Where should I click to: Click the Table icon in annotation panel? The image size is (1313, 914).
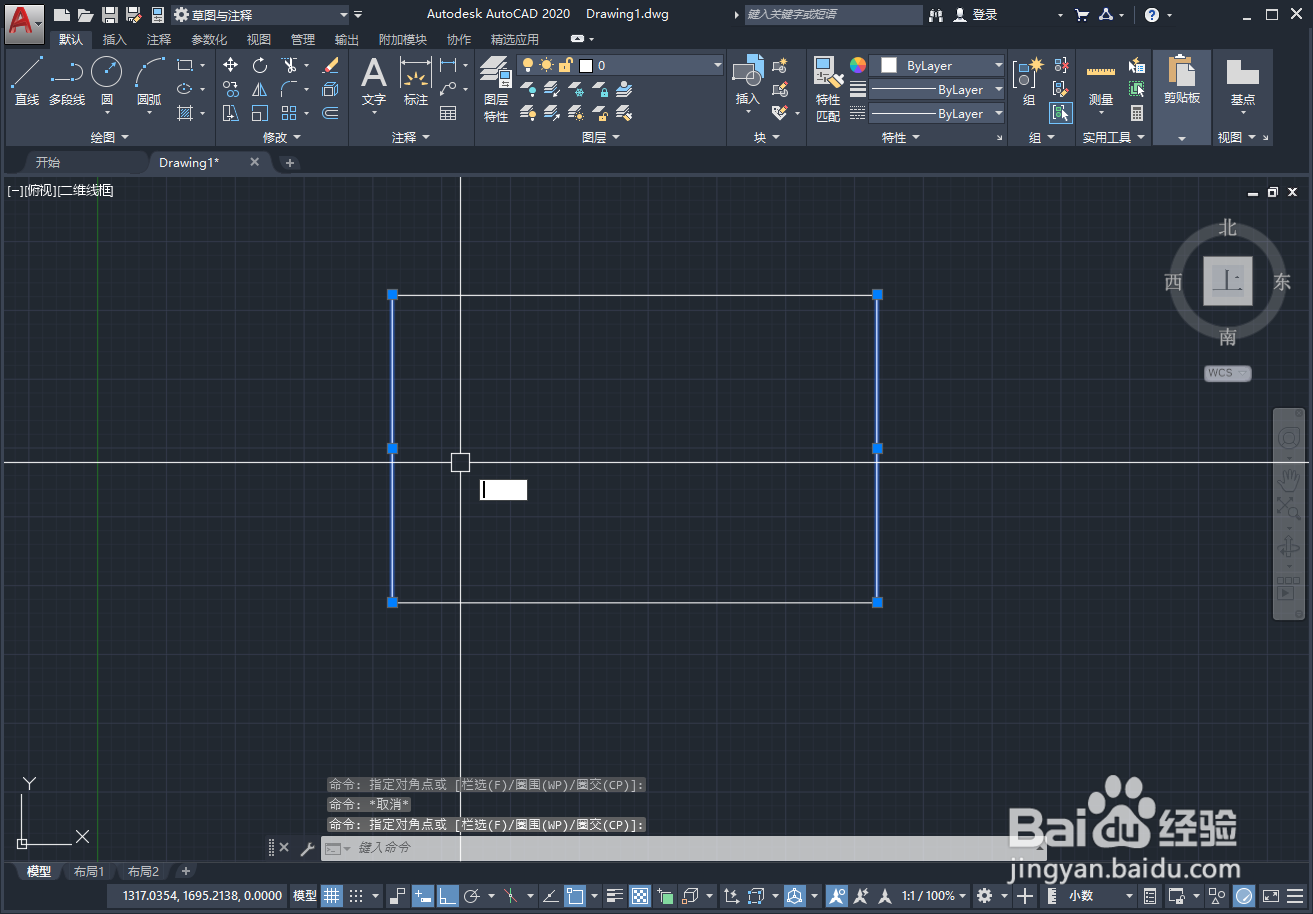(x=448, y=113)
